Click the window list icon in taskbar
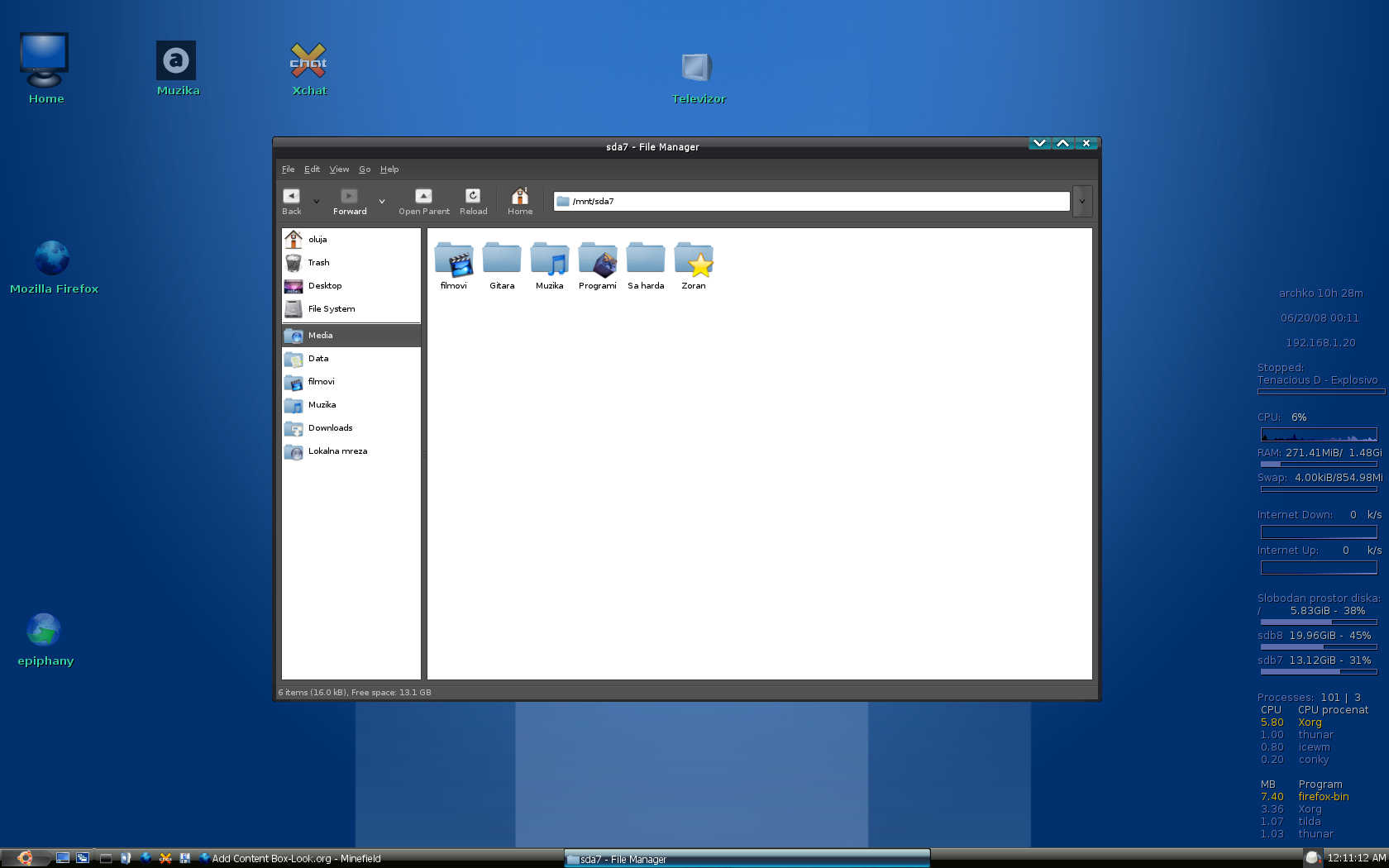 pyautogui.click(x=83, y=858)
